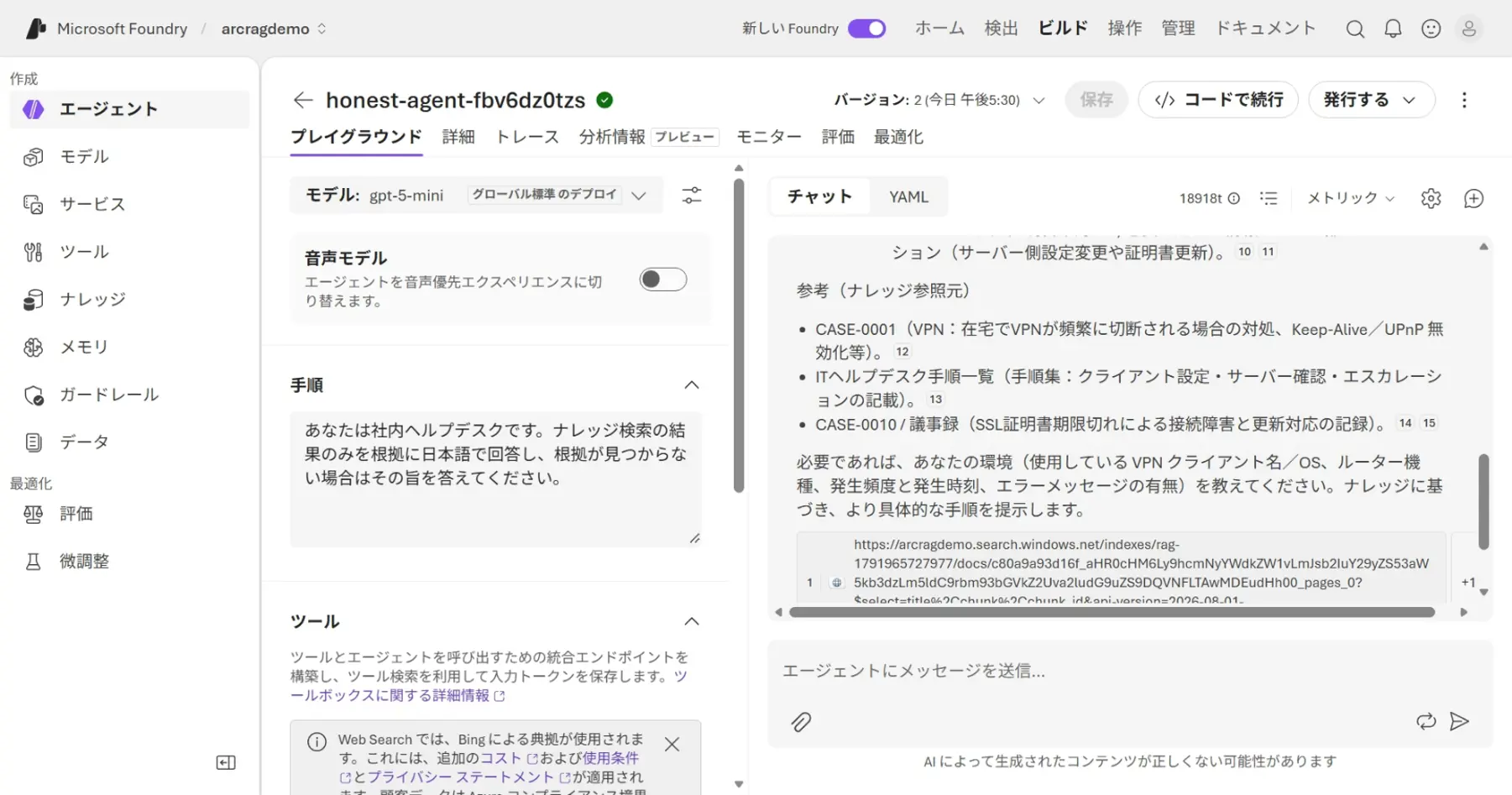1512x795 pixels.
Task: Open the user account avatar
Action: [1469, 29]
